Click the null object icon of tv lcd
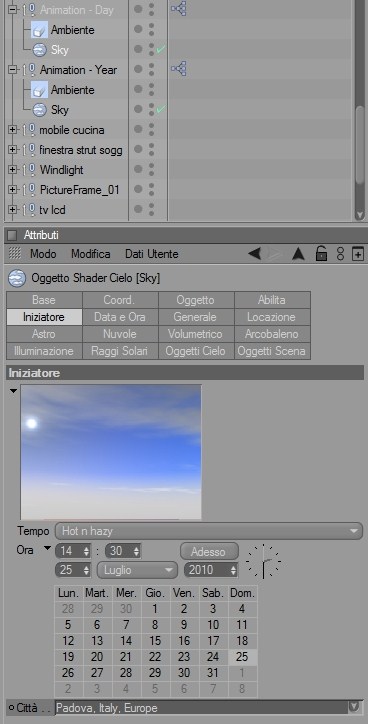 coord(29,210)
